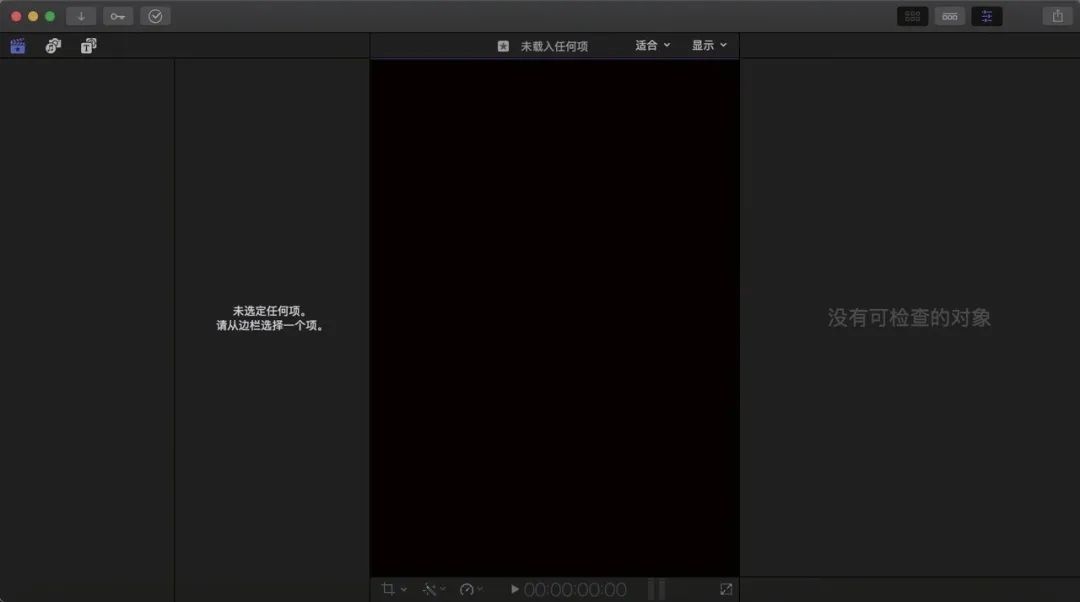The height and width of the screenshot is (602, 1080).
Task: Enter full-screen viewer with expand icon
Action: (726, 589)
